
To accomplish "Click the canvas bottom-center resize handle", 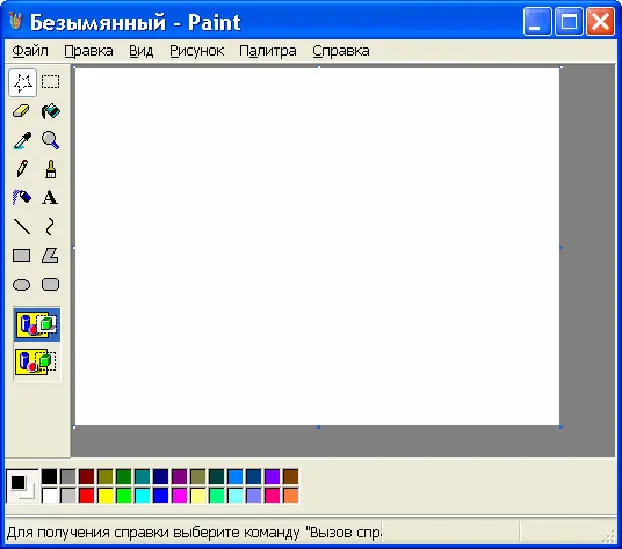I will [318, 427].
